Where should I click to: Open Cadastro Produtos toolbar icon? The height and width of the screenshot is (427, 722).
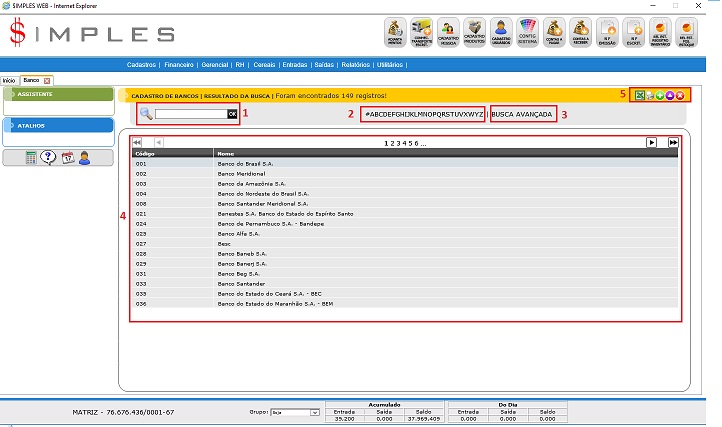[476, 32]
